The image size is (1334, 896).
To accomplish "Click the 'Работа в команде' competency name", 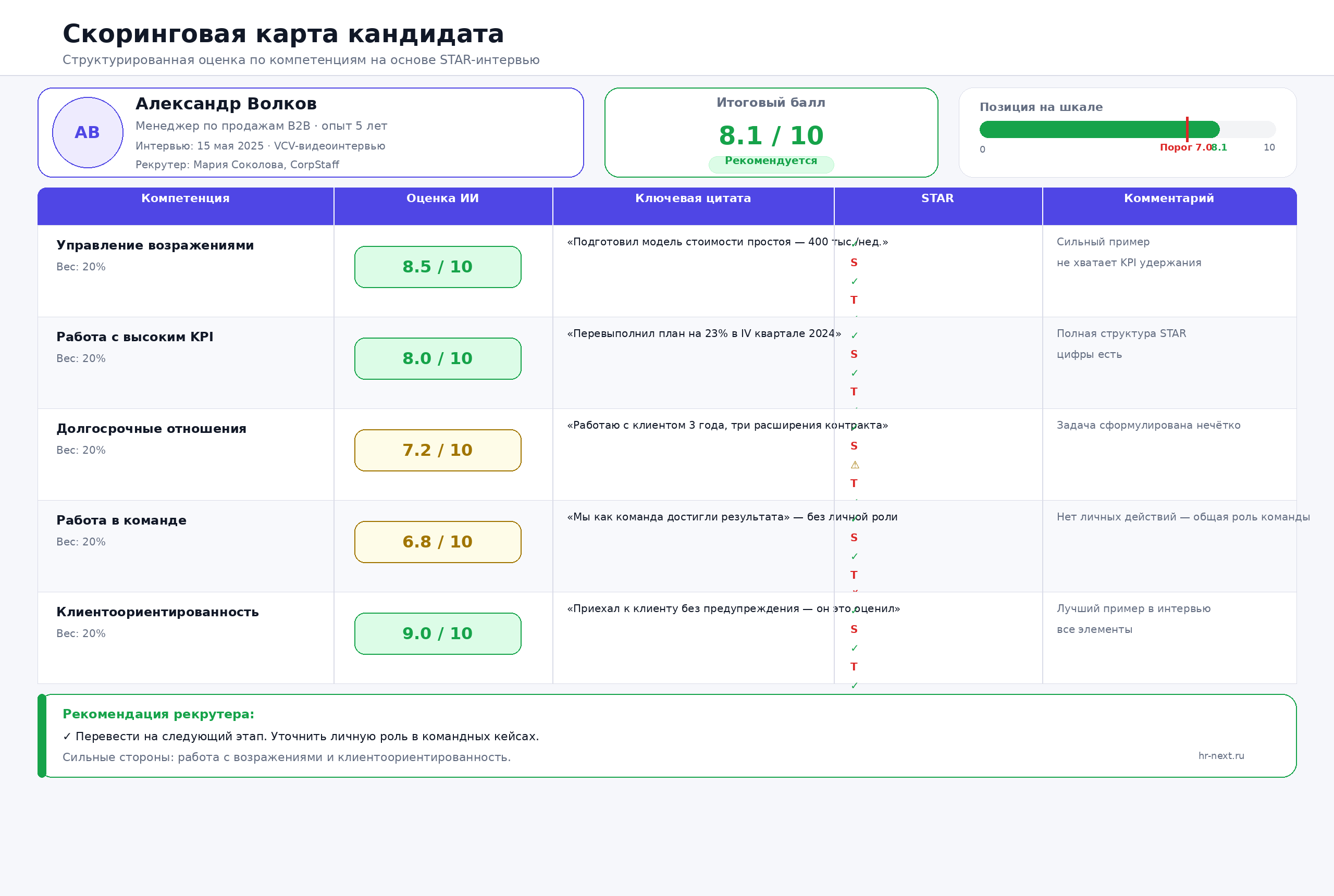I will pos(121,520).
